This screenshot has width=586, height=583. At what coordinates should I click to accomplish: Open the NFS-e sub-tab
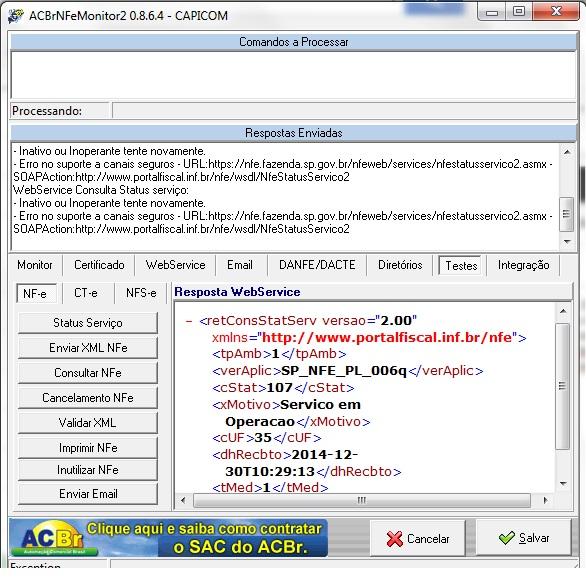coord(141,293)
